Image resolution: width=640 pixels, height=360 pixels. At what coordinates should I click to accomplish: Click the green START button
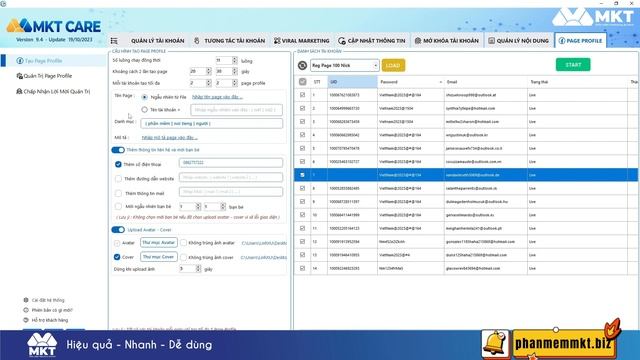[573, 64]
